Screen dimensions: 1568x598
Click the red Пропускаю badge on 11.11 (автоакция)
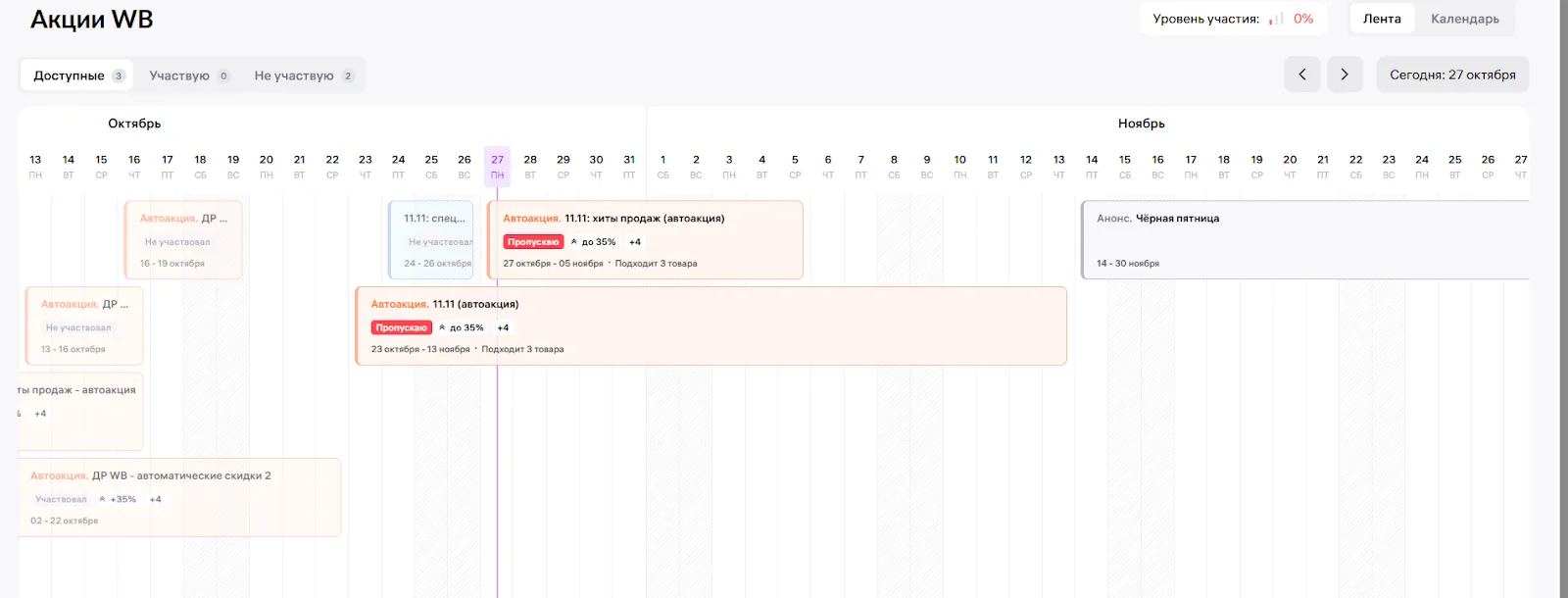click(x=401, y=327)
